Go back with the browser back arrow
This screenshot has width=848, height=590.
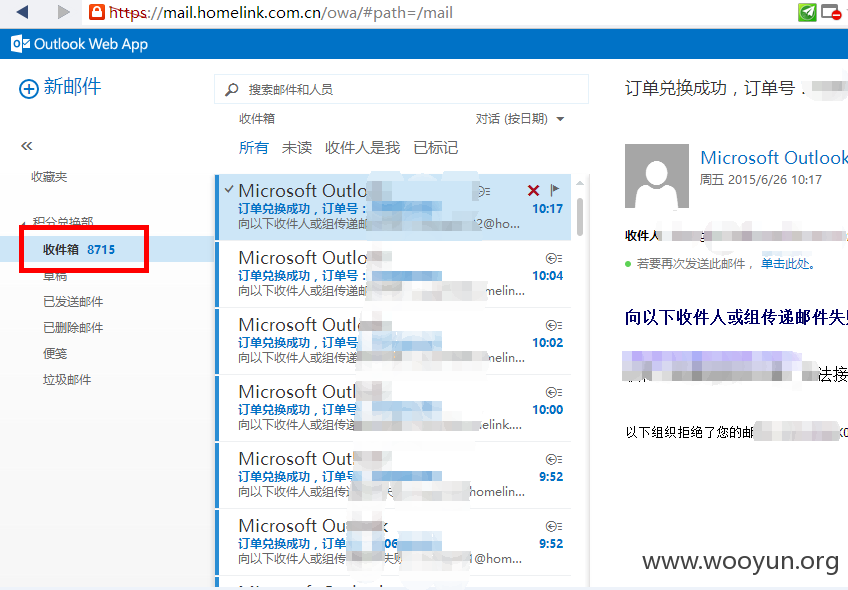tap(22, 12)
